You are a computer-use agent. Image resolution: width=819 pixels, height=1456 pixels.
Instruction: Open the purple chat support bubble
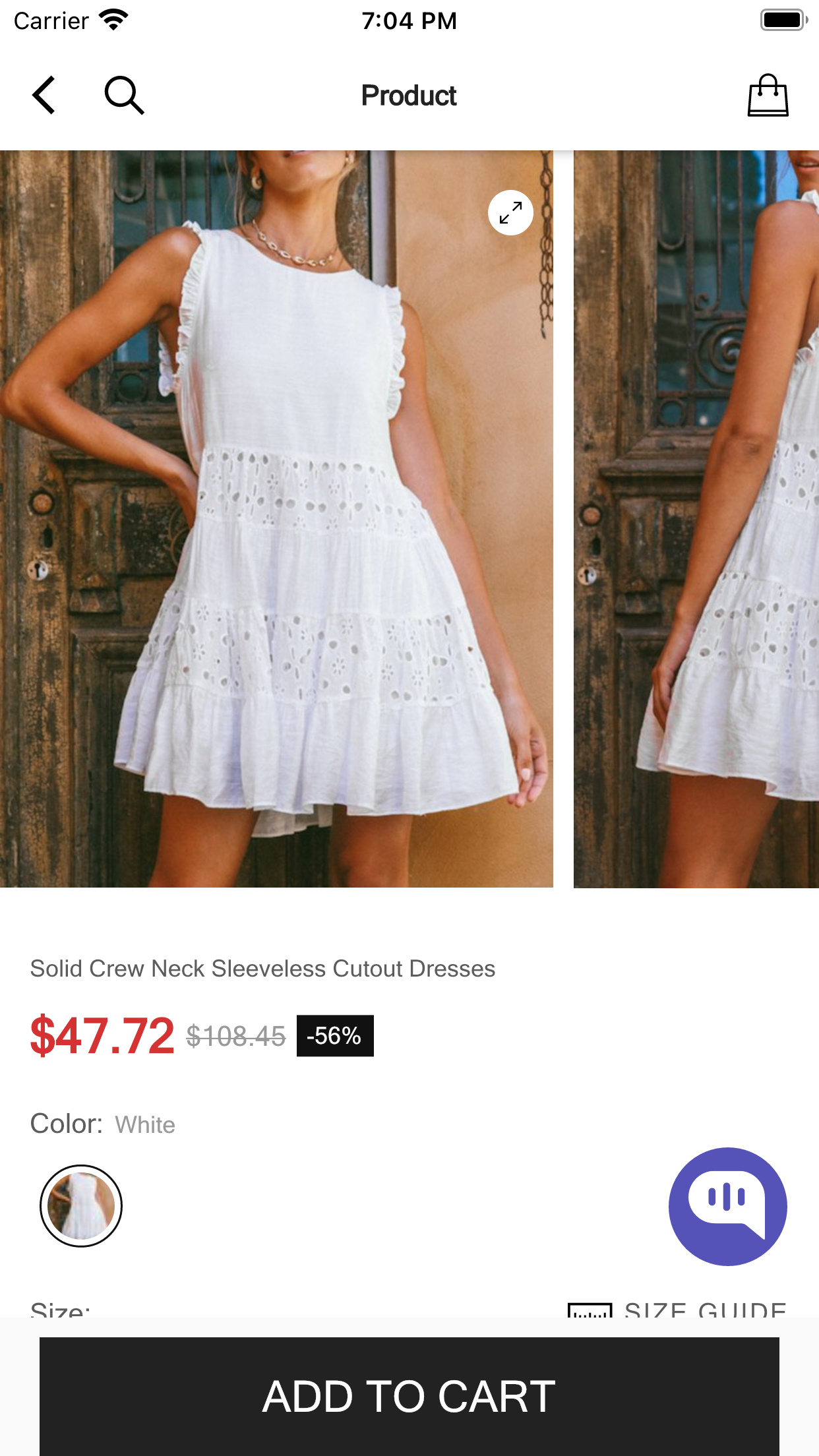coord(727,1206)
